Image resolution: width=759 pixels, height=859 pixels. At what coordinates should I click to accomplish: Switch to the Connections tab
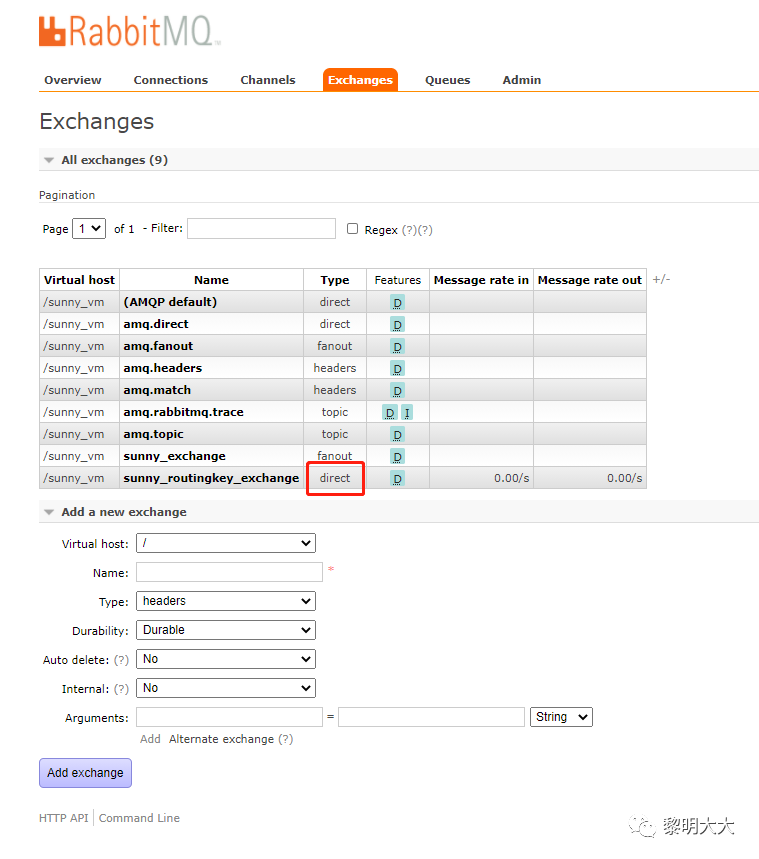click(171, 80)
